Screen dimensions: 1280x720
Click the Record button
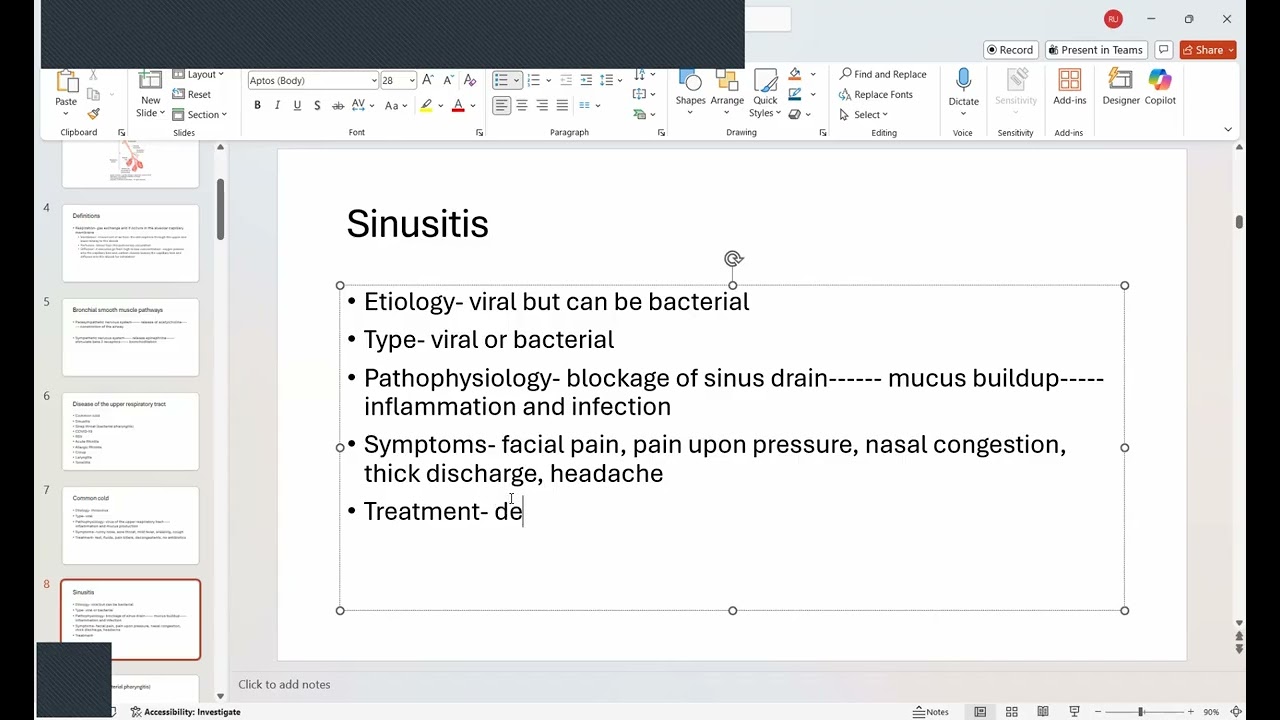pyautogui.click(x=1009, y=50)
